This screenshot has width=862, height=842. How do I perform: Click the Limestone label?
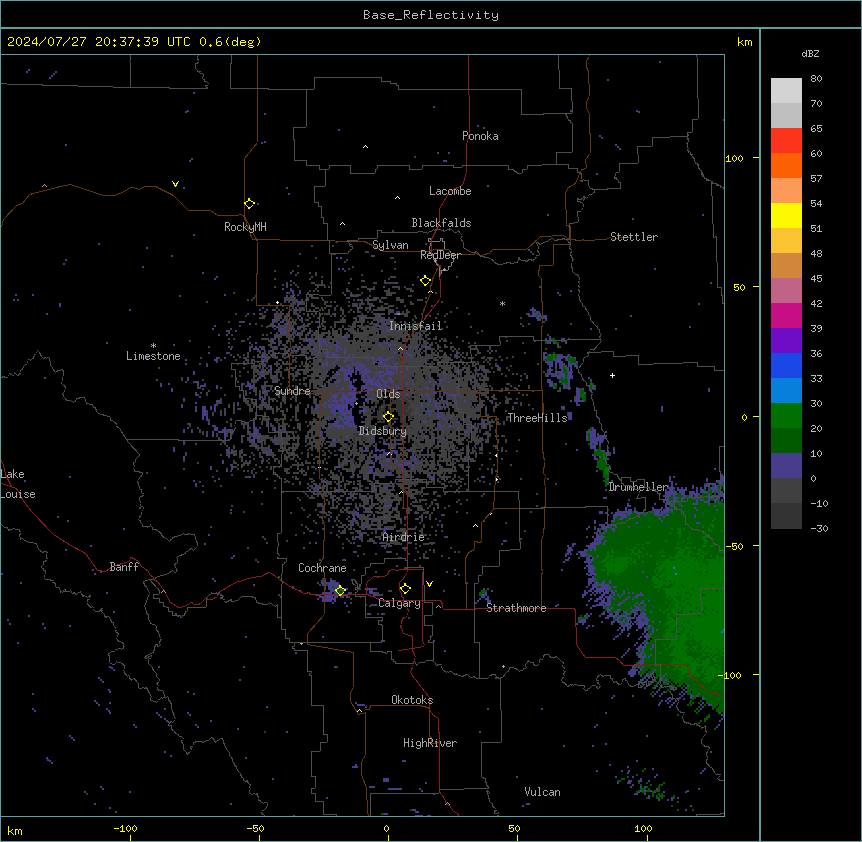[x=153, y=356]
